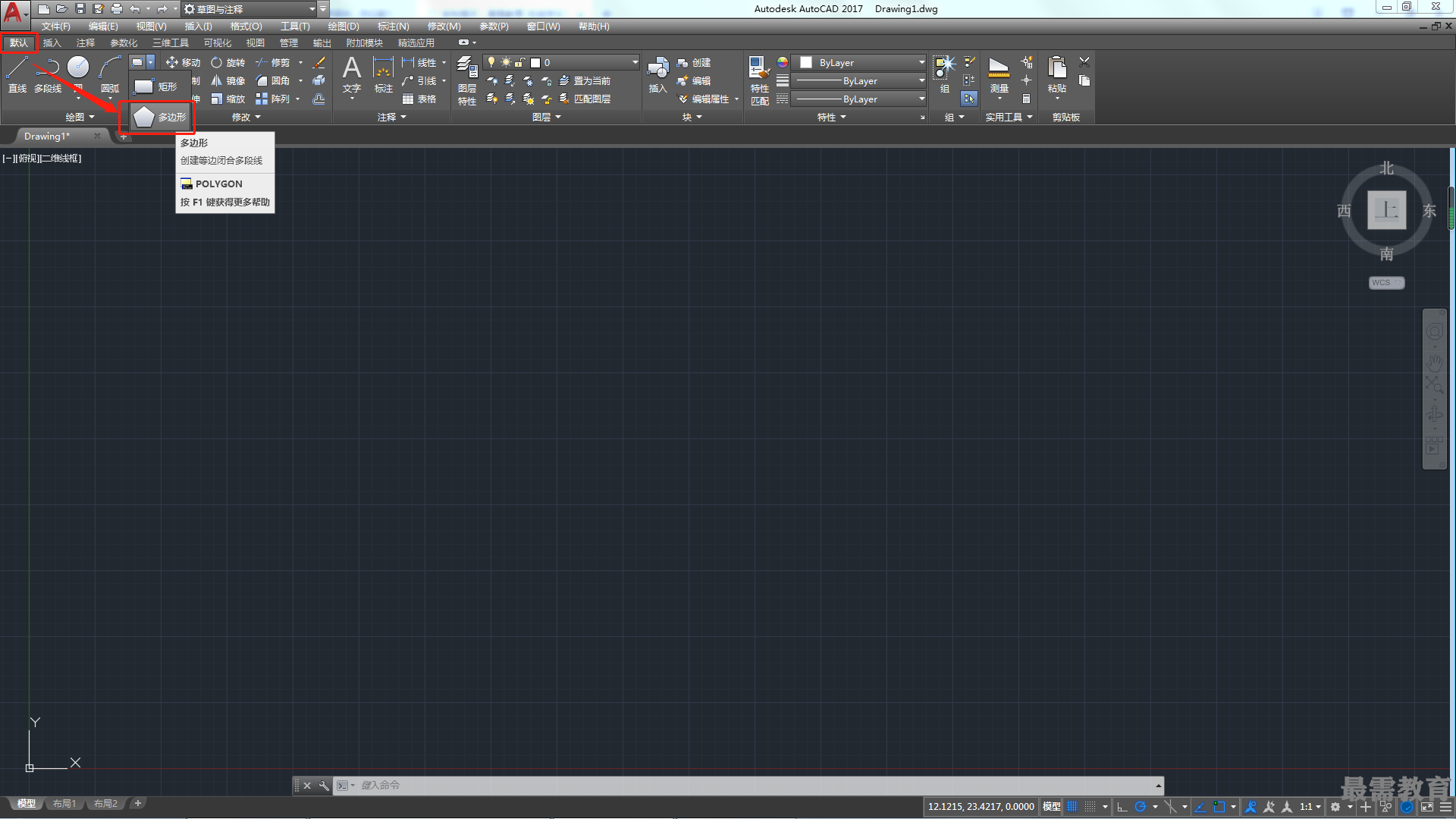Toggle grid display in status bar
Viewport: 1456px width, 819px height.
pos(1072,807)
